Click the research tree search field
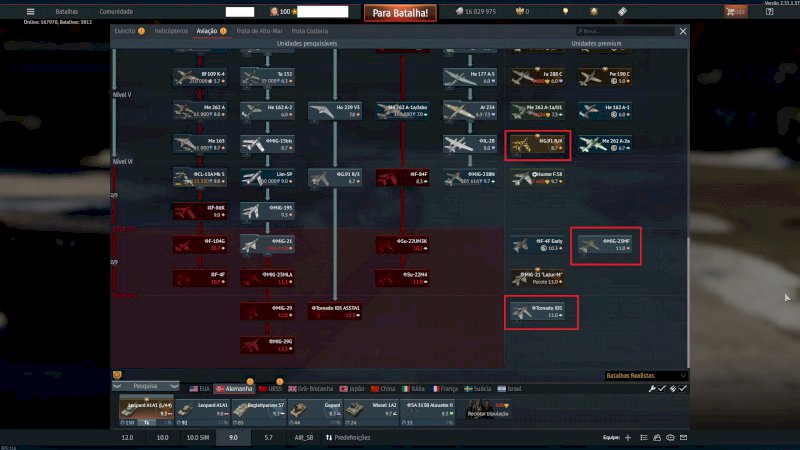 tap(624, 31)
